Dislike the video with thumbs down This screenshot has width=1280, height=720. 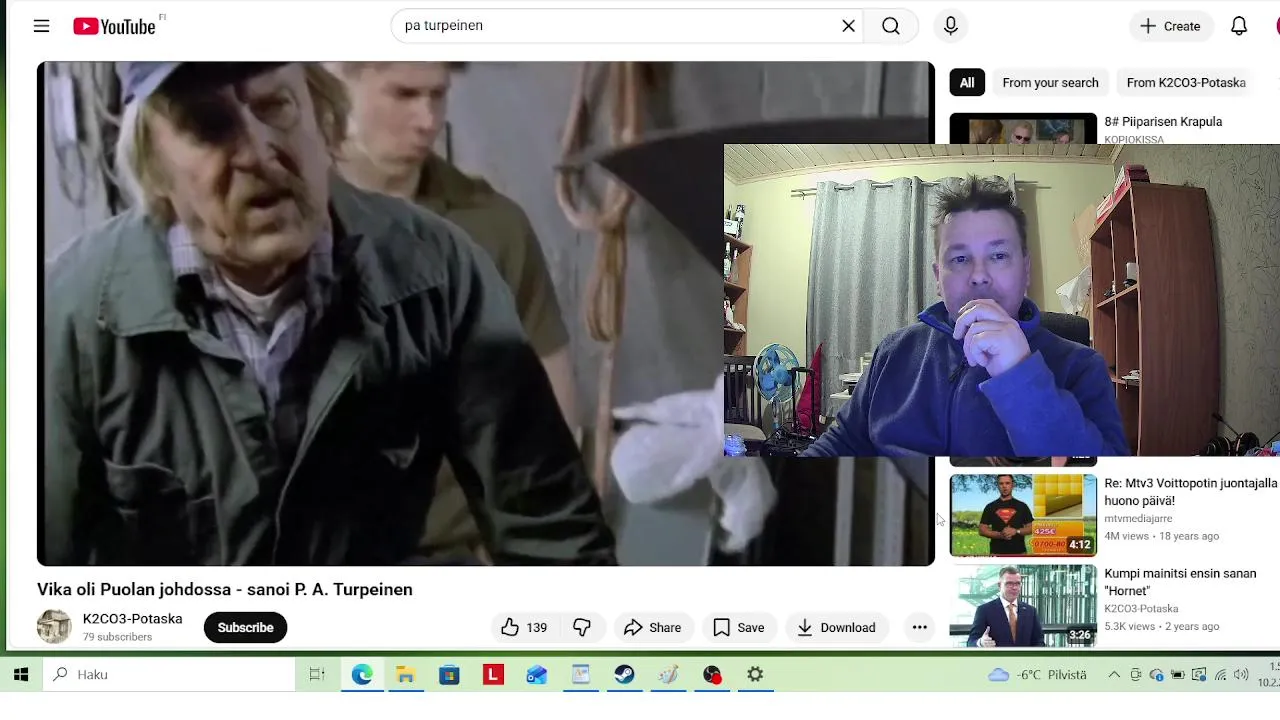point(582,628)
